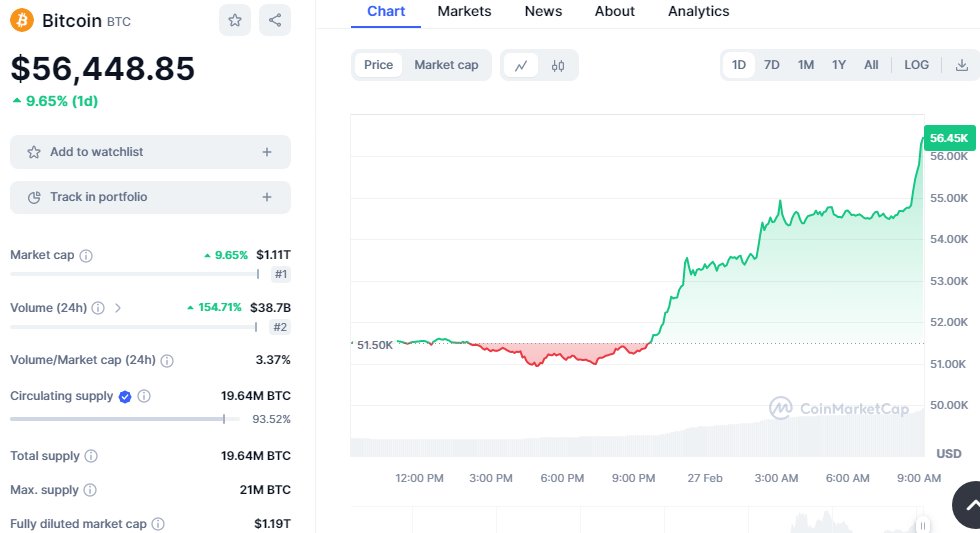This screenshot has width=980, height=533.
Task: Open the Analytics tab
Action: [x=698, y=11]
